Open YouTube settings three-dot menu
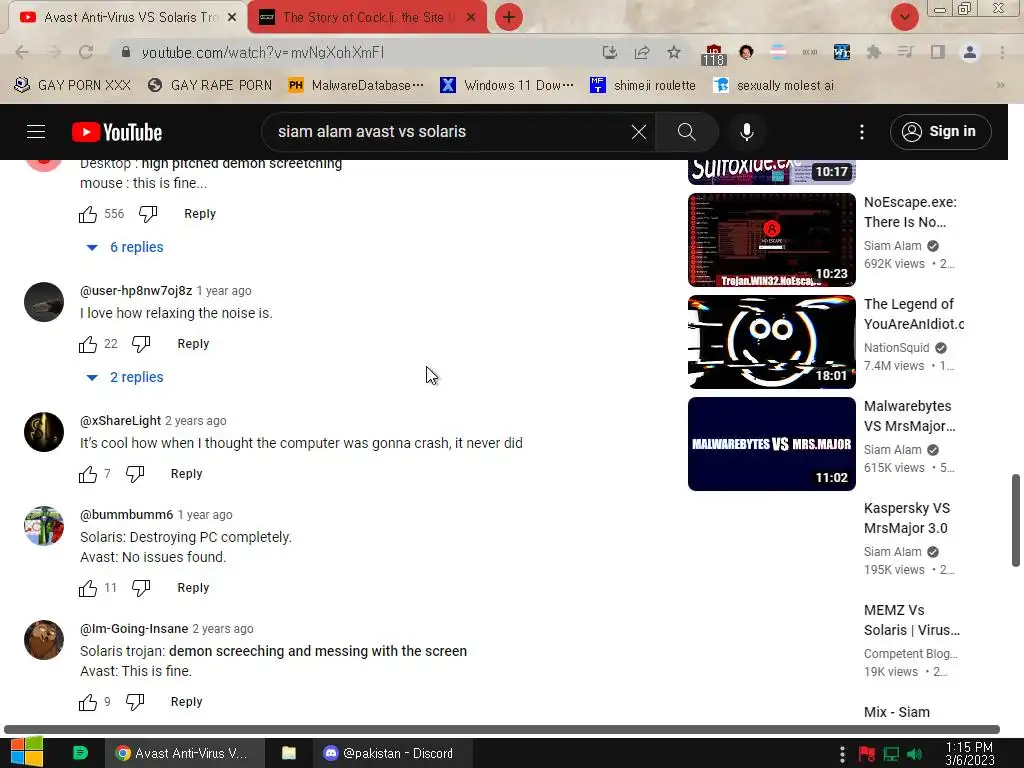The image size is (1024, 768). [x=861, y=132]
